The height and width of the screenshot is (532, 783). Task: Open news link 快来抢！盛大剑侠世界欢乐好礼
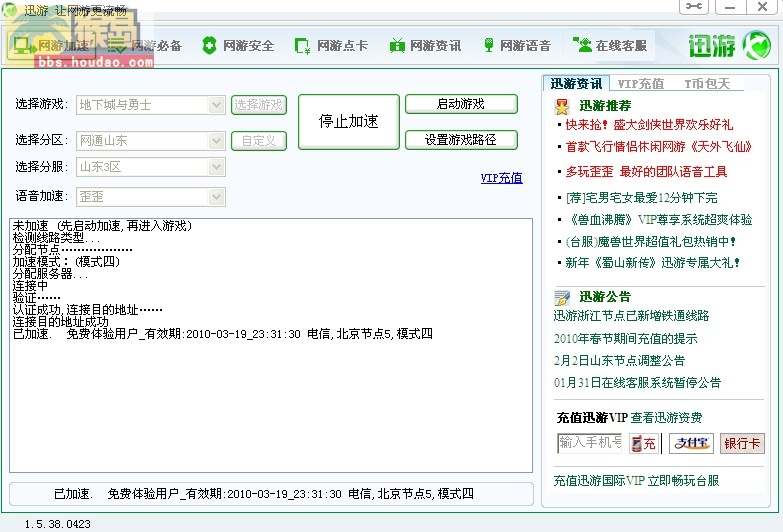pos(649,124)
